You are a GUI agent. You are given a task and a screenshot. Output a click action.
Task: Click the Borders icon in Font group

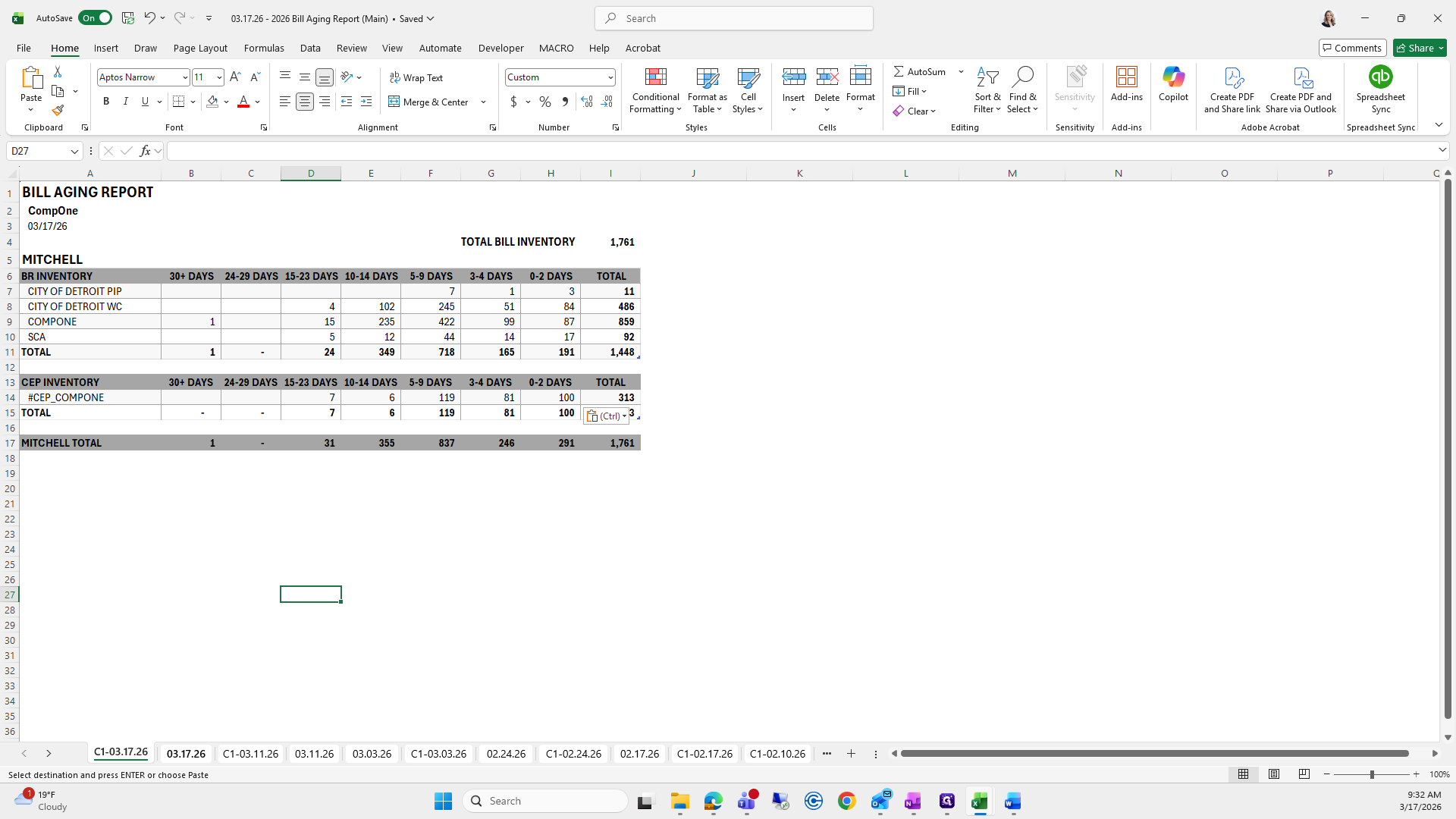point(179,102)
